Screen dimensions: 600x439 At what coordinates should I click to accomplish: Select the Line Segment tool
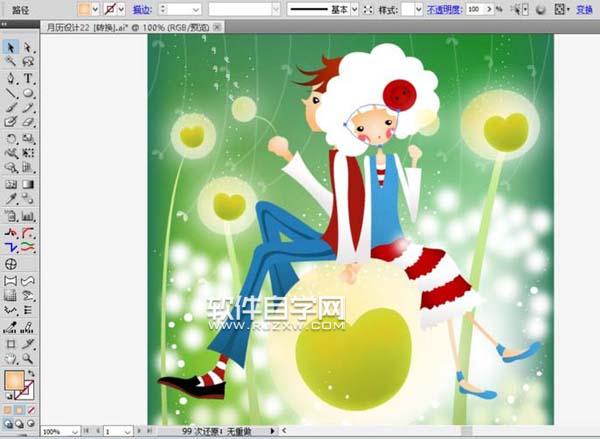click(x=11, y=93)
